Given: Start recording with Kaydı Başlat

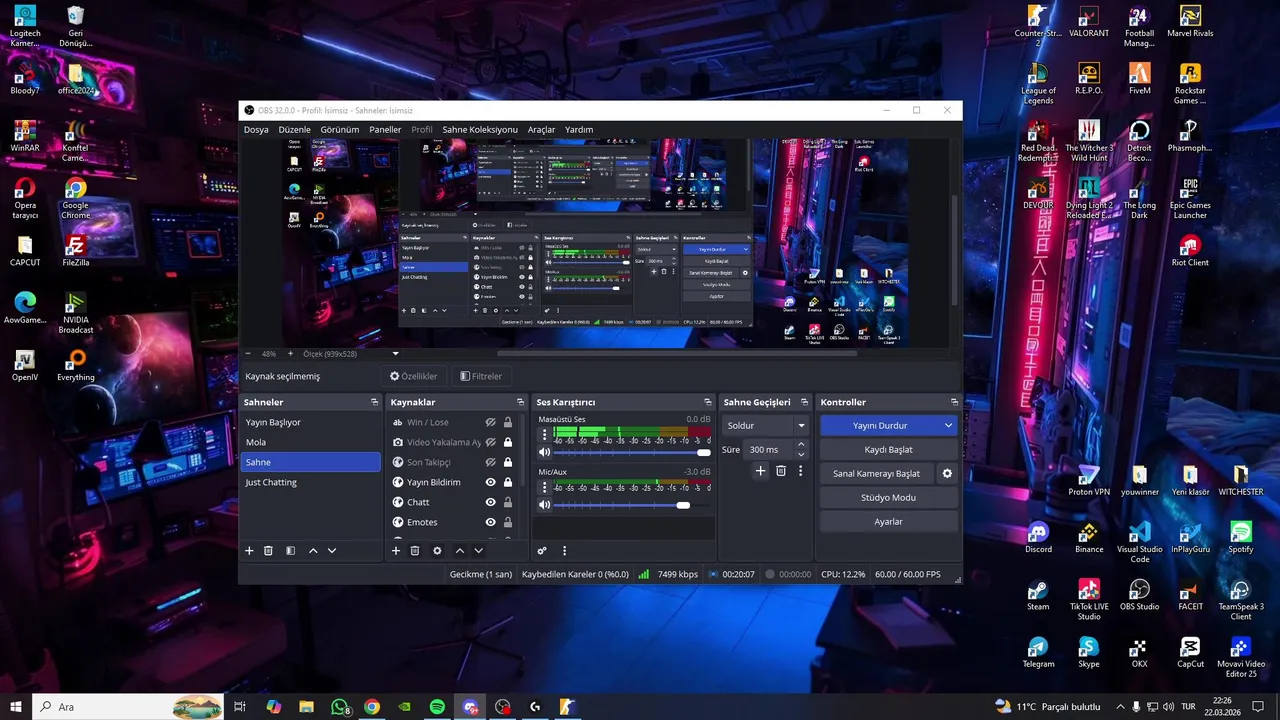Looking at the screenshot, I should point(888,450).
